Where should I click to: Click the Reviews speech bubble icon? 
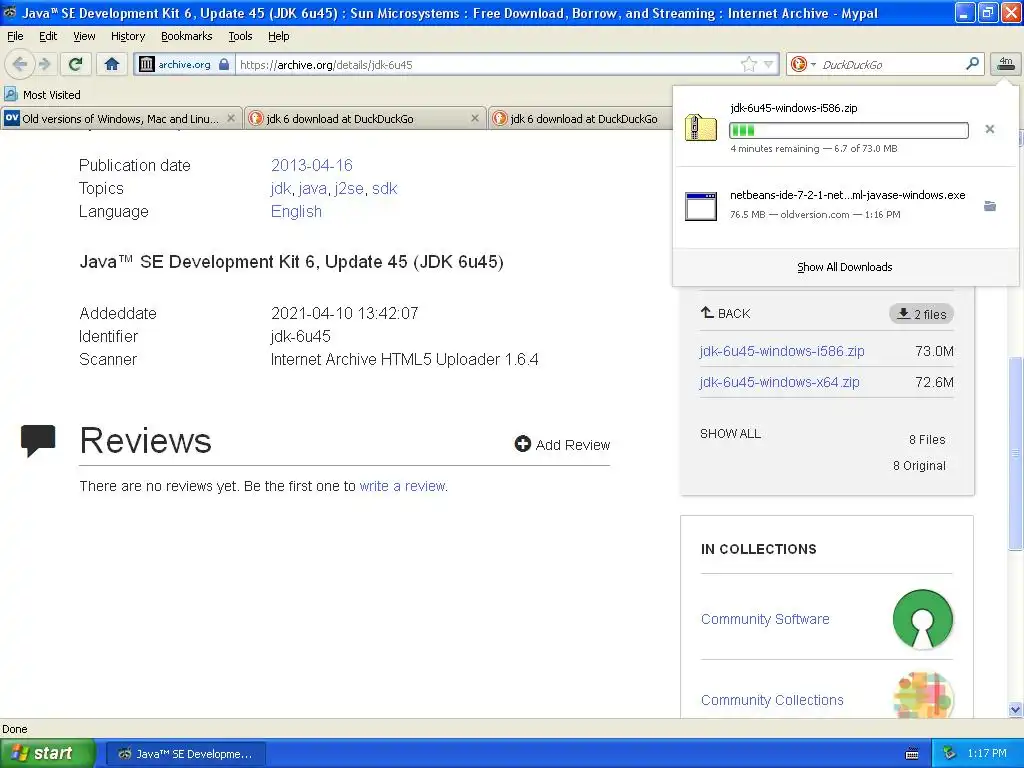[x=38, y=441]
